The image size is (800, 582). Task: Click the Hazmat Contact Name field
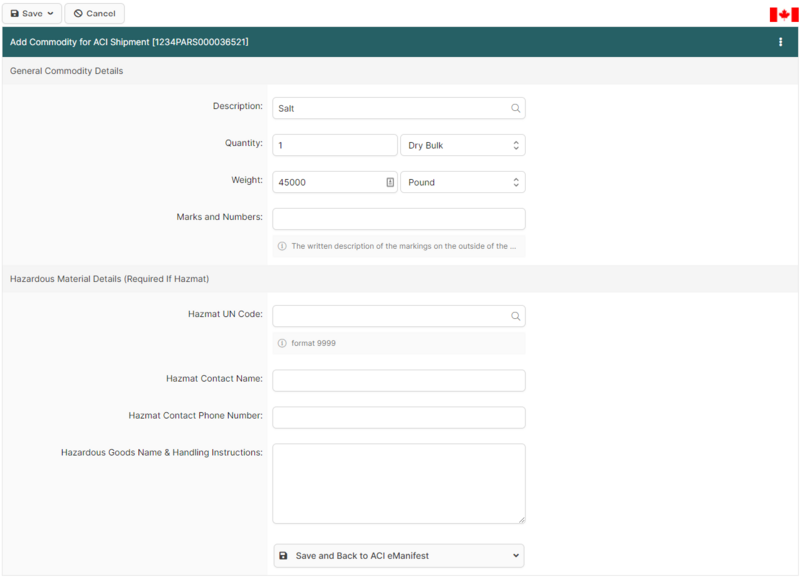(398, 380)
